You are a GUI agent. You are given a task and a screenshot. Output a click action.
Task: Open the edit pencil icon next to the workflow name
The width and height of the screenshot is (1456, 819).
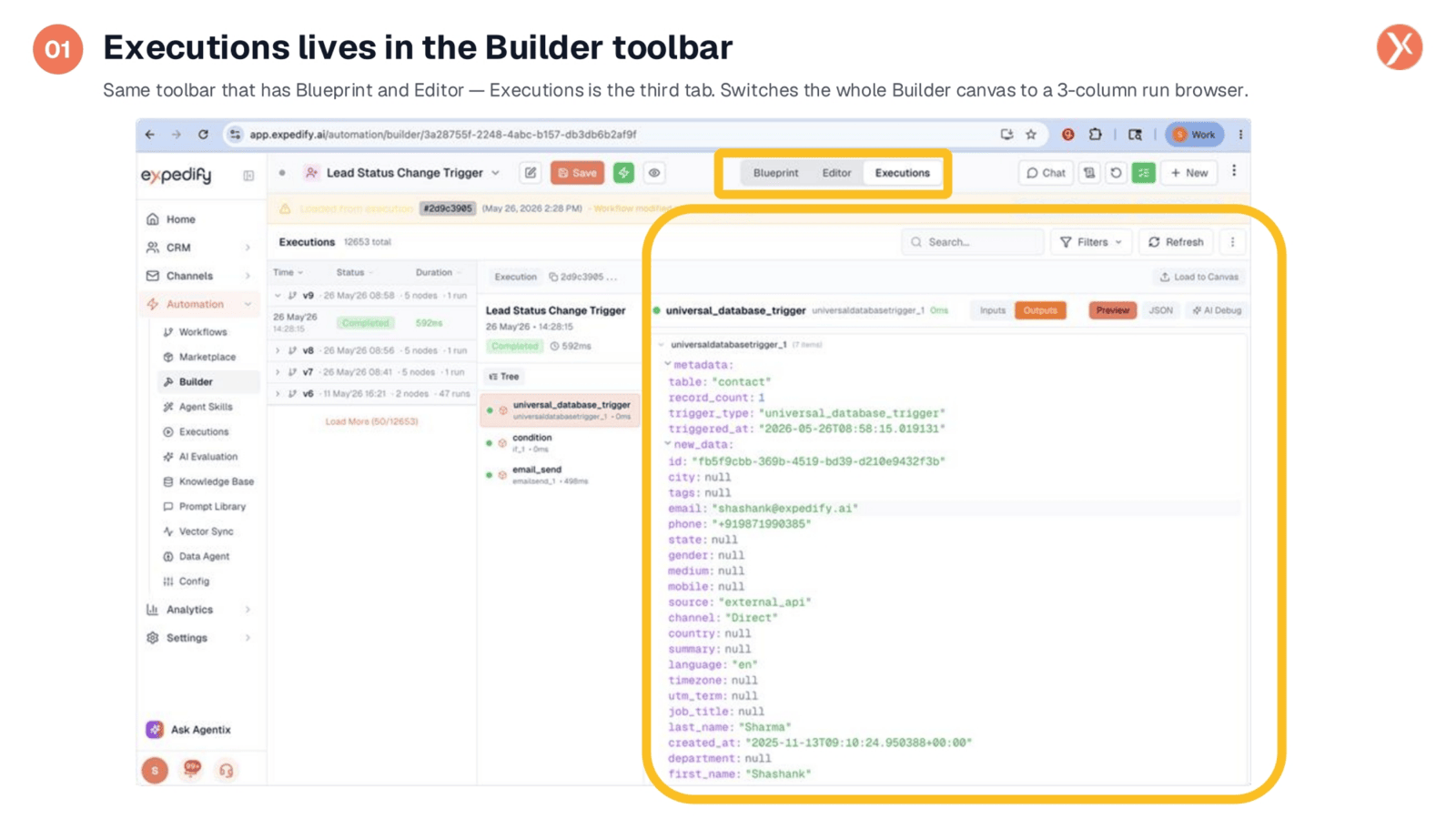tap(531, 173)
